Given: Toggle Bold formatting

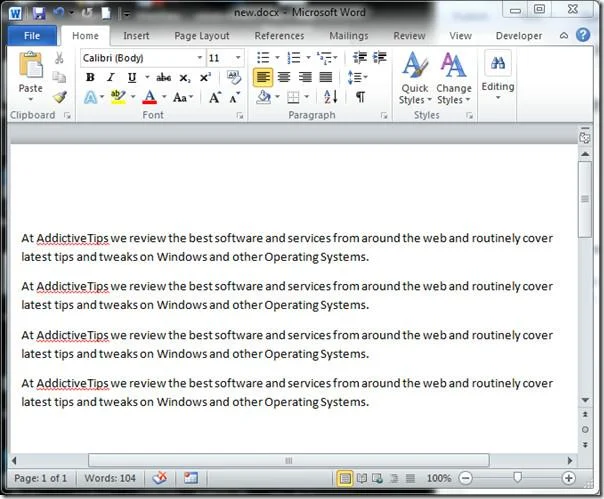Looking at the screenshot, I should 90,77.
